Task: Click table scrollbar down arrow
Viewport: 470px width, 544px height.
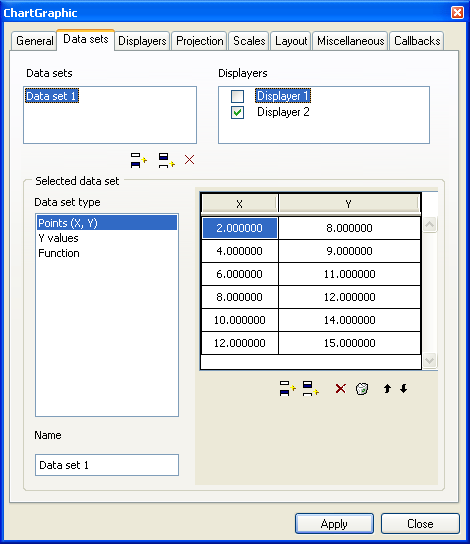Action: click(x=429, y=361)
